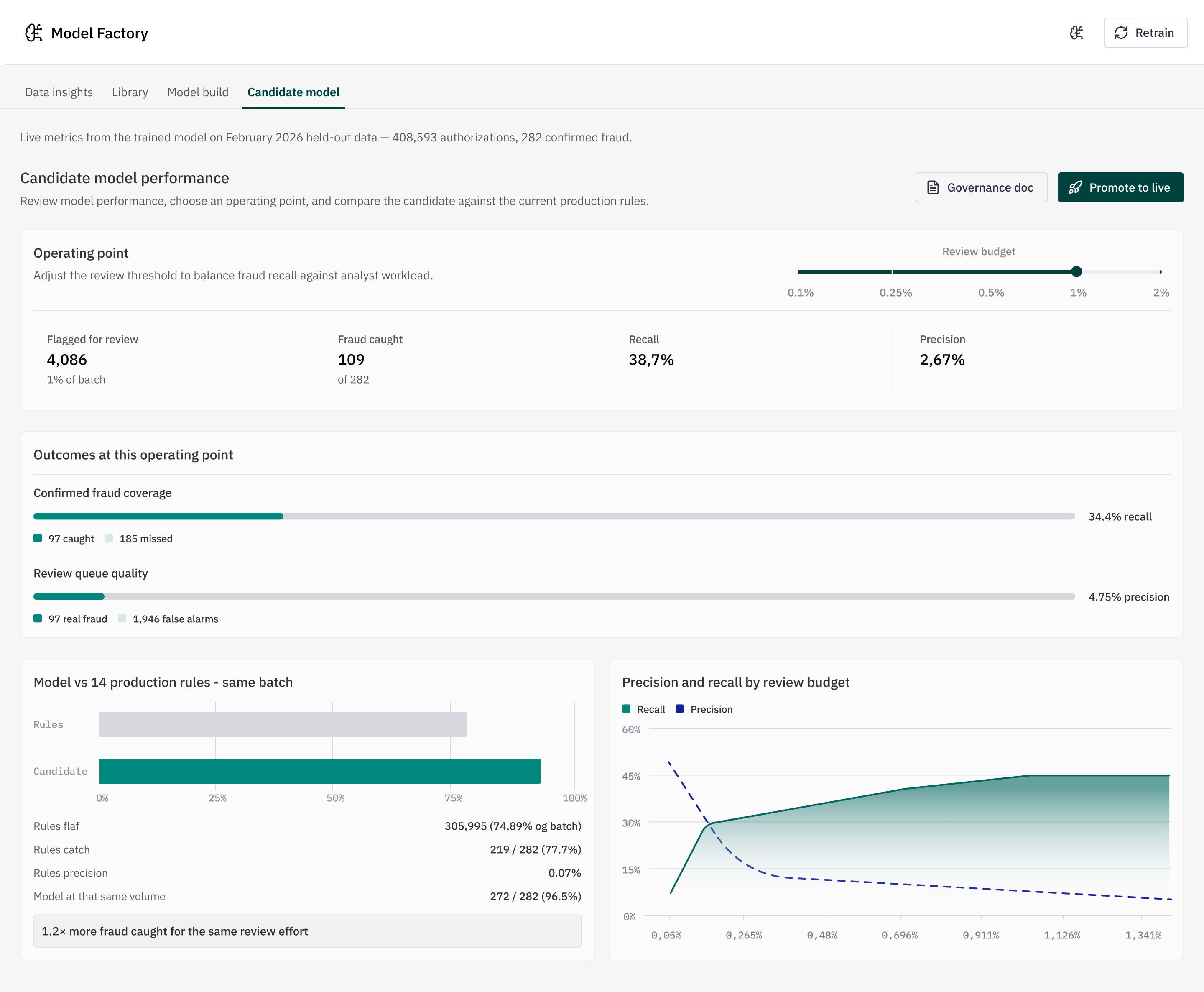1204x992 pixels.
Task: Click the Review budget slider handle
Action: coord(1076,271)
